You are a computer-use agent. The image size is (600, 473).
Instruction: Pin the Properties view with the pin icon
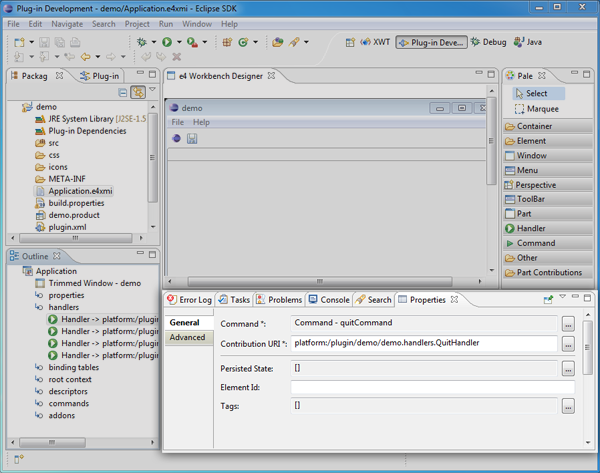(548, 299)
